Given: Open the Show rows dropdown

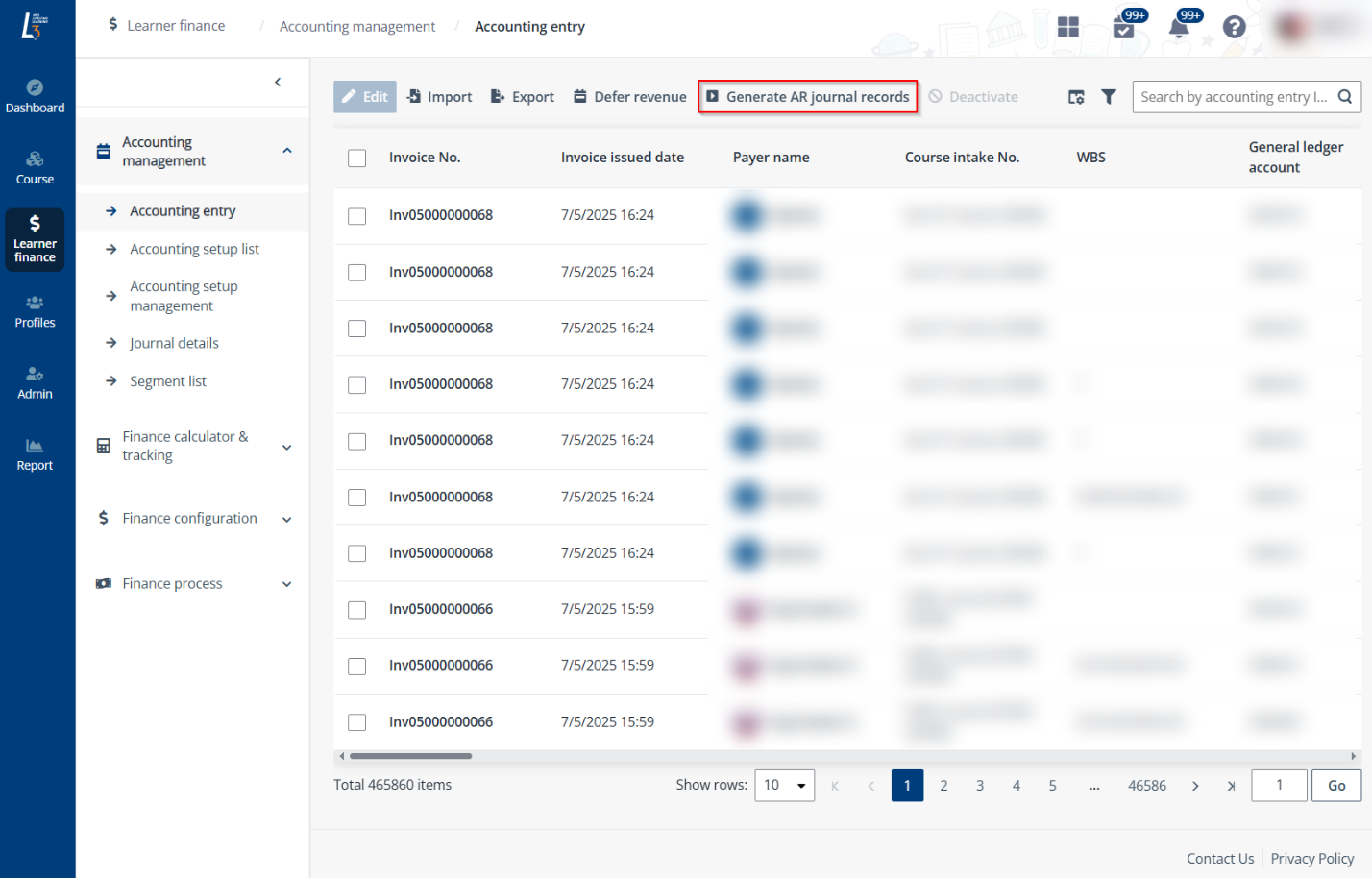Looking at the screenshot, I should [x=785, y=785].
